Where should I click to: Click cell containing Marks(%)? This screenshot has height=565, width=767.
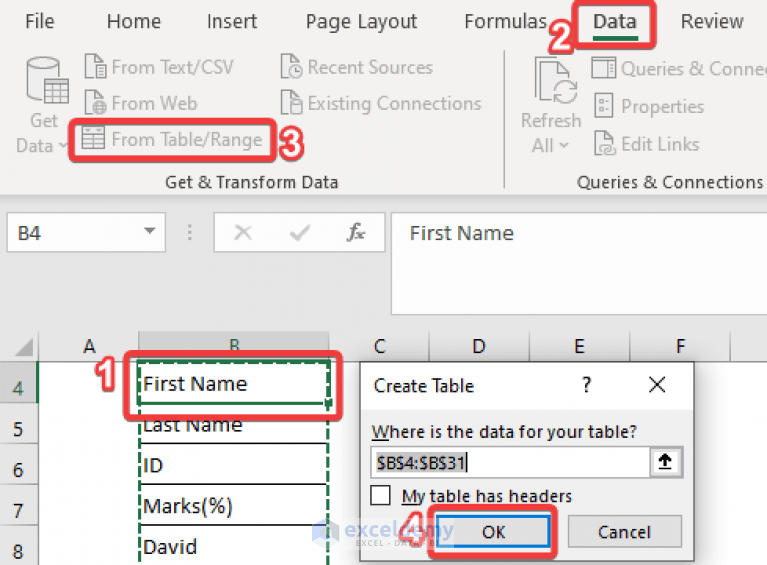pos(233,505)
